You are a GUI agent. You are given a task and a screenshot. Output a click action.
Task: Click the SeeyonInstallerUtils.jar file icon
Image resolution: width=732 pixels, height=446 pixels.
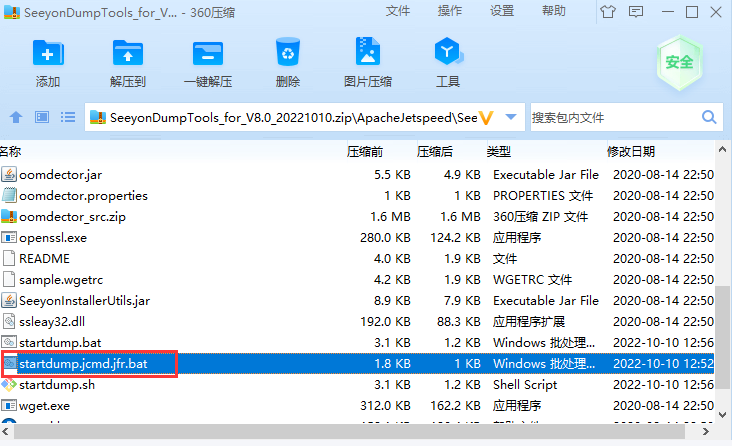tap(9, 300)
